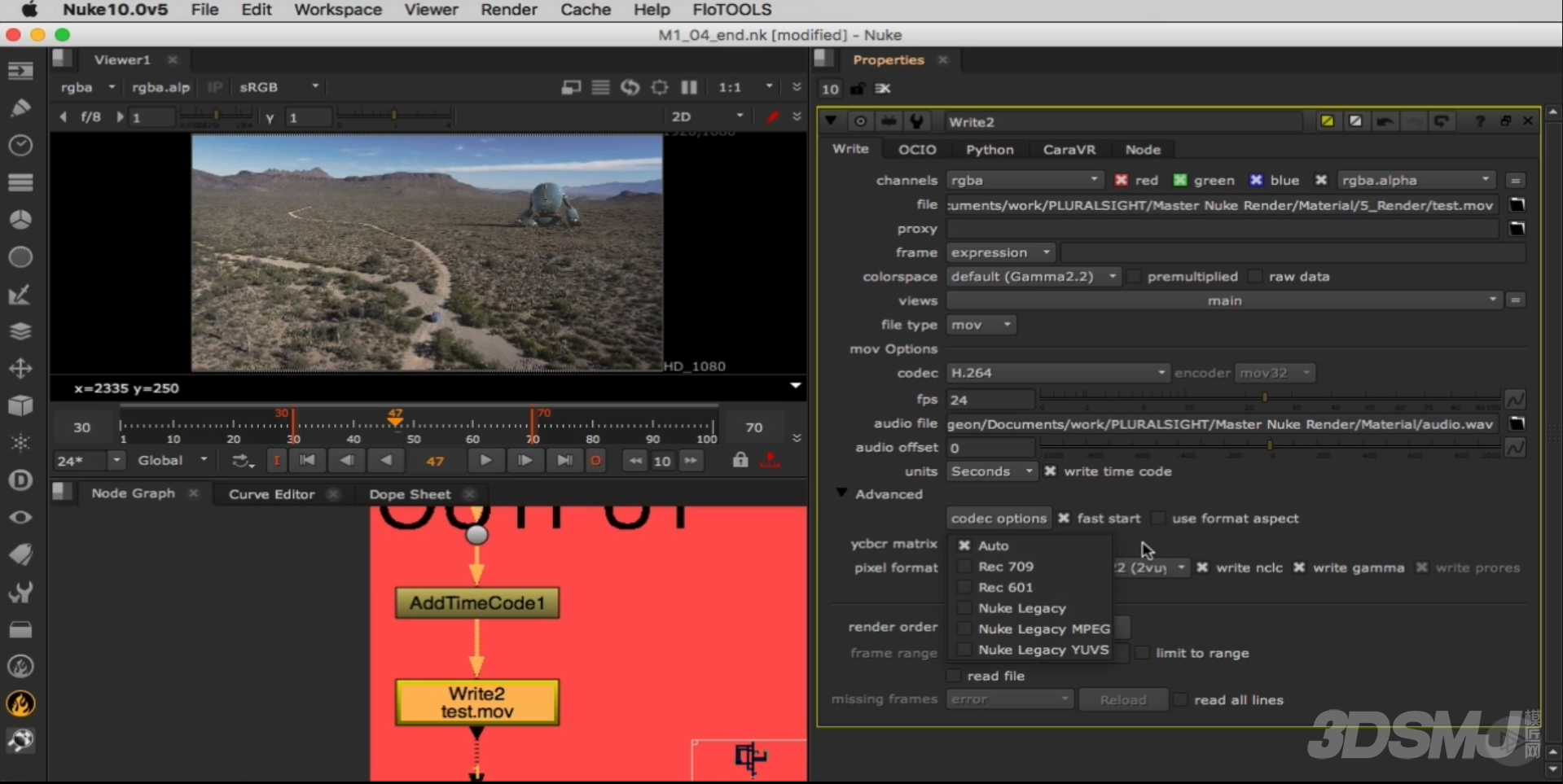This screenshot has height=784, width=1563.
Task: Open the file type mov dropdown
Action: 981,325
